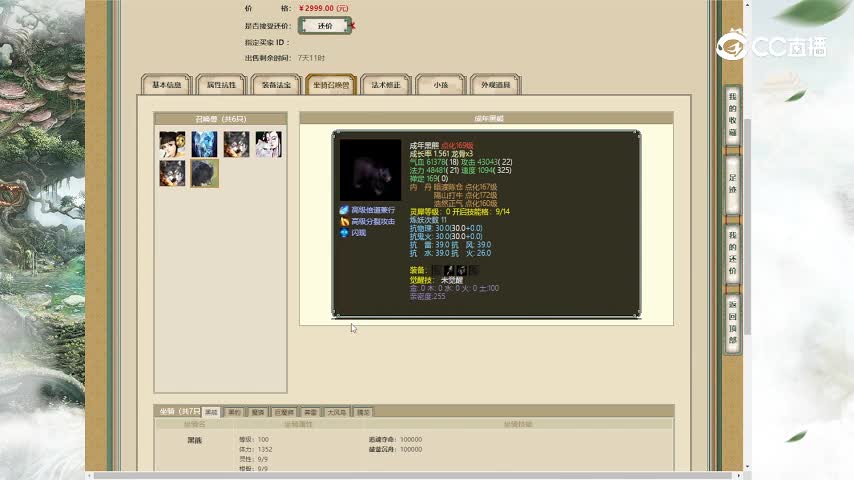Open the 属性抗性 tab

tap(221, 84)
